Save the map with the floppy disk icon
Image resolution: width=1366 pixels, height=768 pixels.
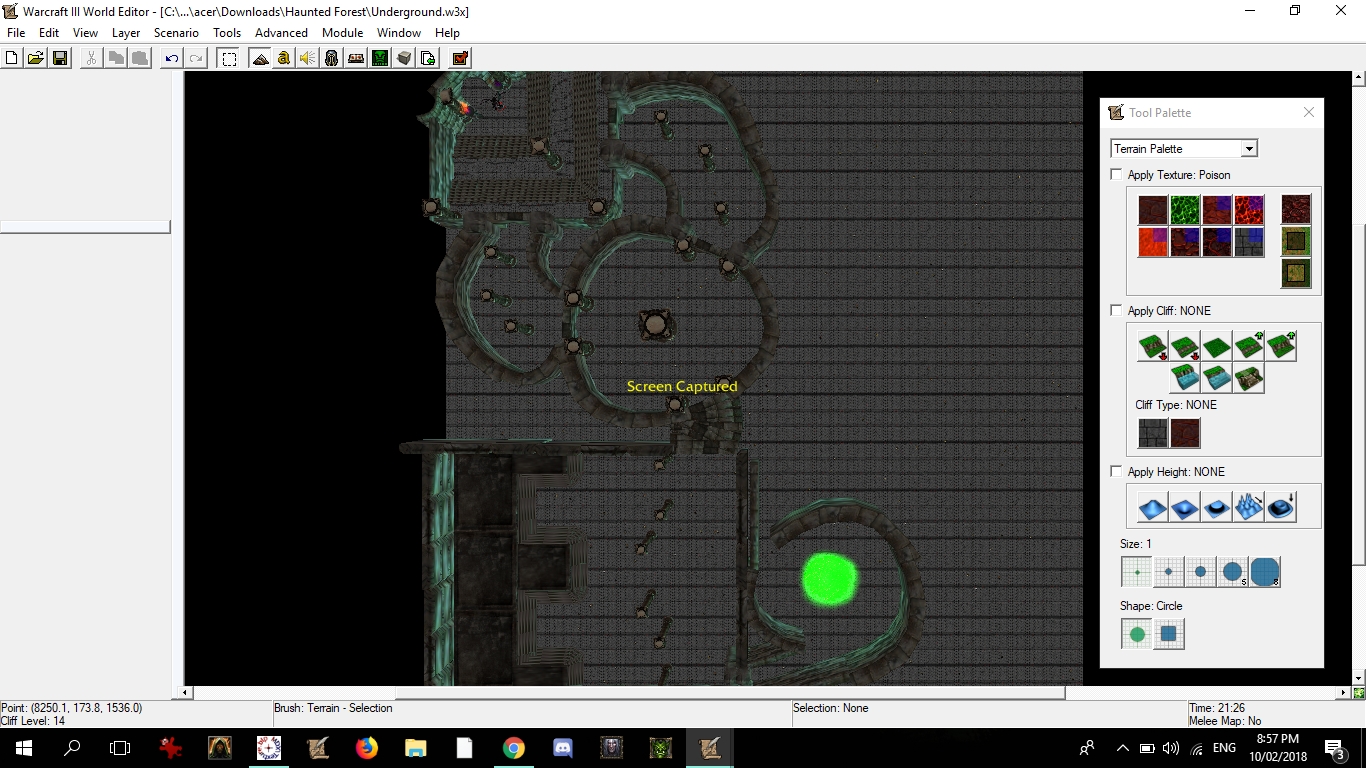click(x=60, y=58)
